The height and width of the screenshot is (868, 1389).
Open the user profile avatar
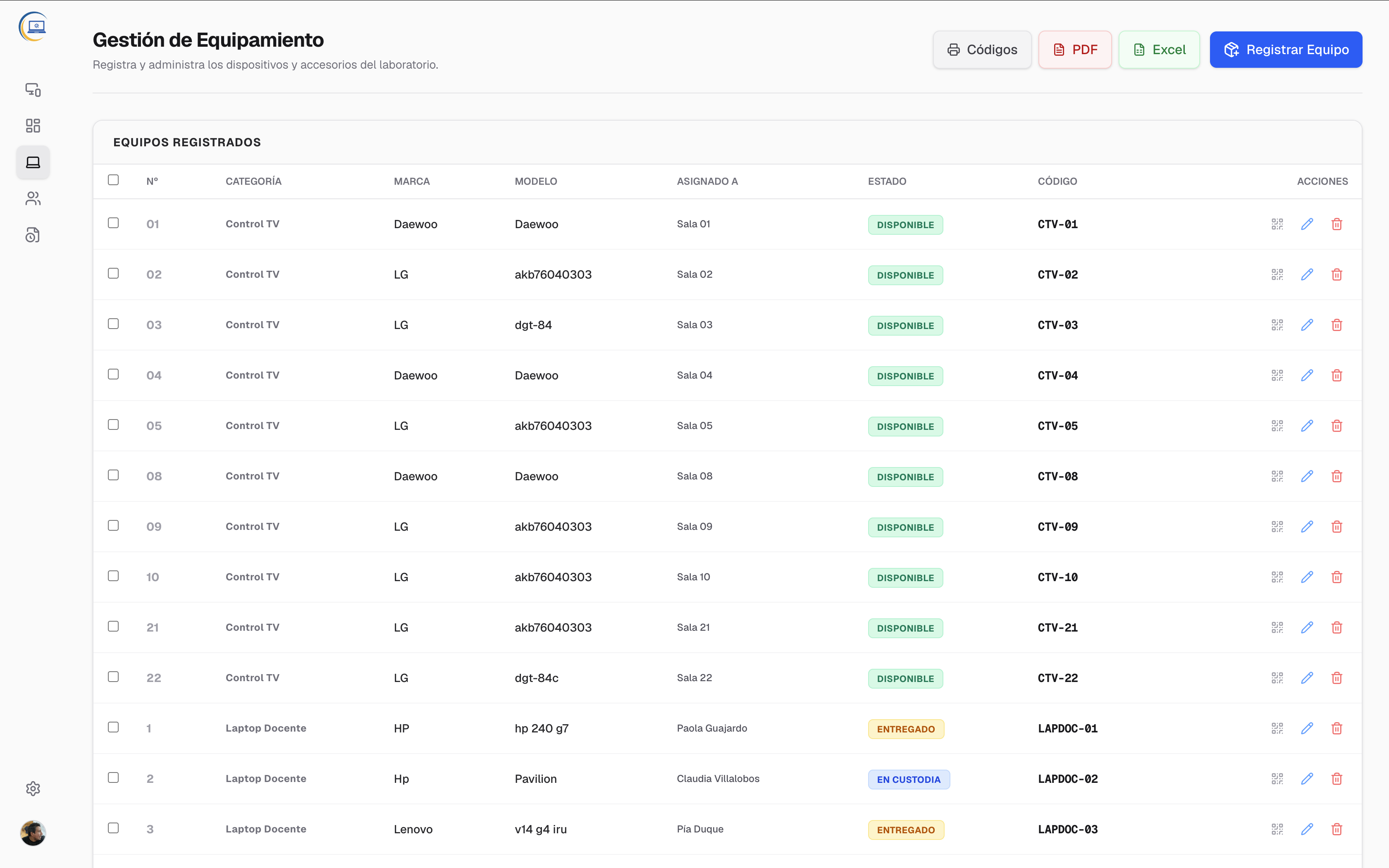click(x=33, y=832)
